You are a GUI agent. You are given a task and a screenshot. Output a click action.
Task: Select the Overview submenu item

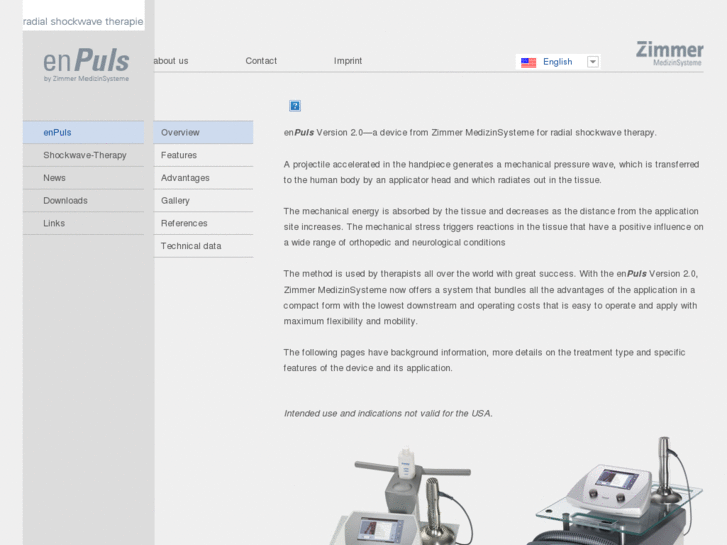click(204, 132)
